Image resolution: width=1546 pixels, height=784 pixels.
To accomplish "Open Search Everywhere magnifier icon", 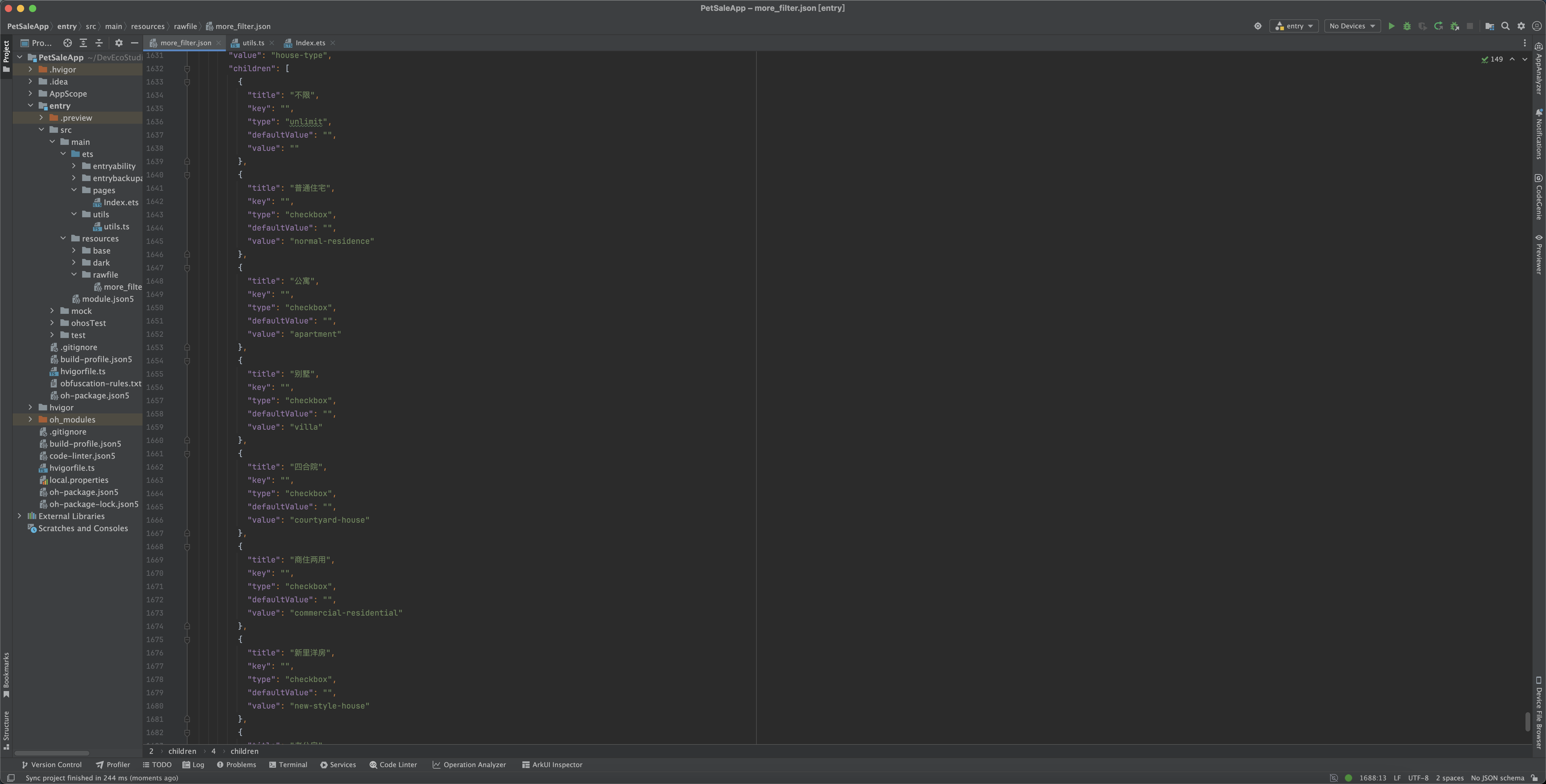I will point(1505,26).
